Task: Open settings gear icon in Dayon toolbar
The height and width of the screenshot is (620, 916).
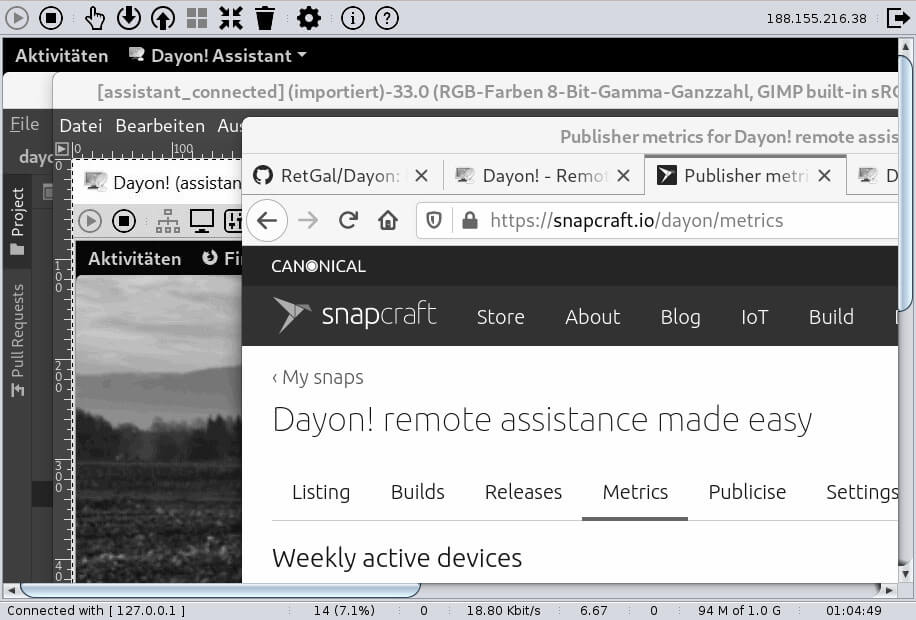Action: point(308,18)
